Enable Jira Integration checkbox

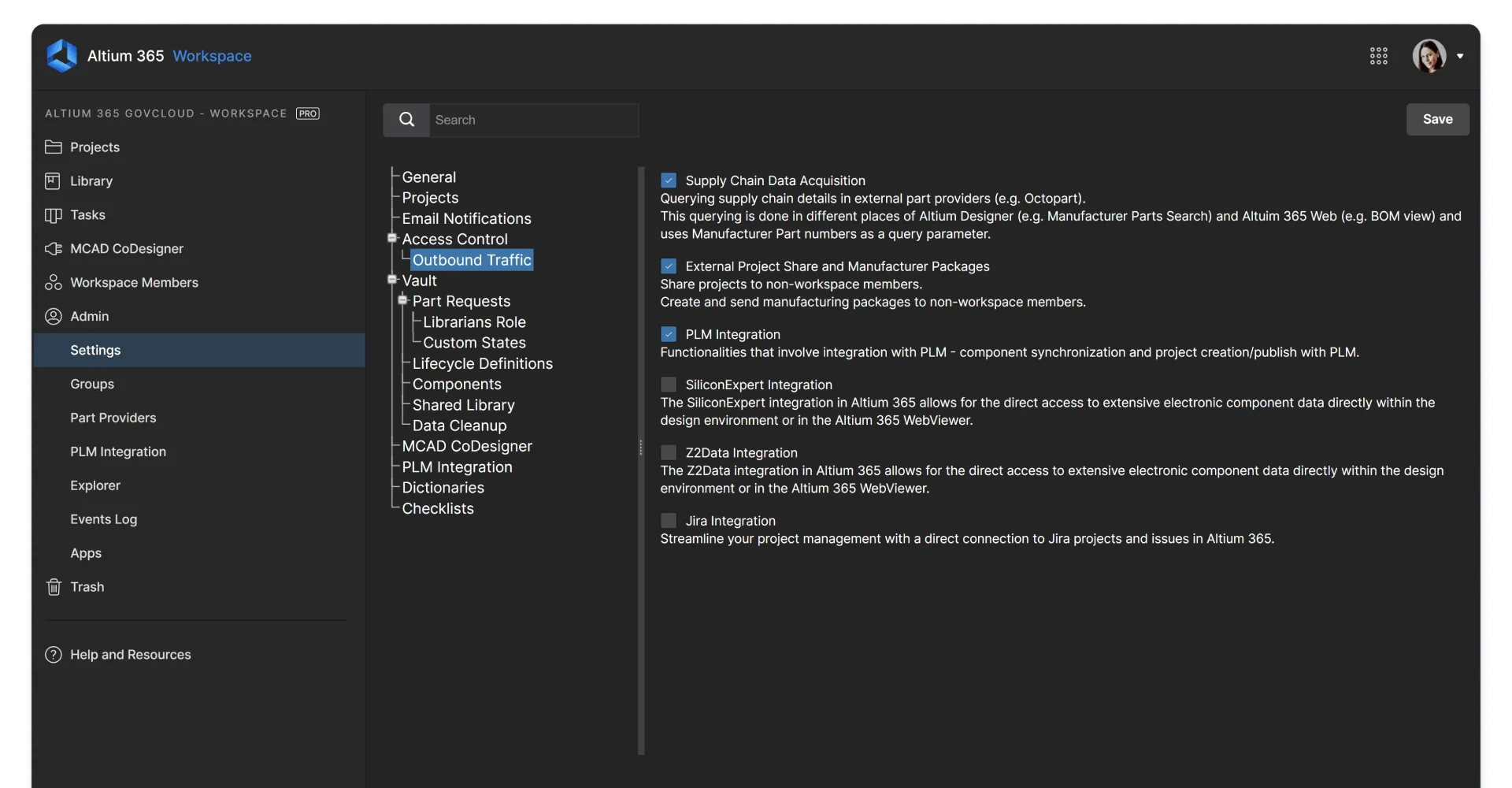(x=669, y=521)
